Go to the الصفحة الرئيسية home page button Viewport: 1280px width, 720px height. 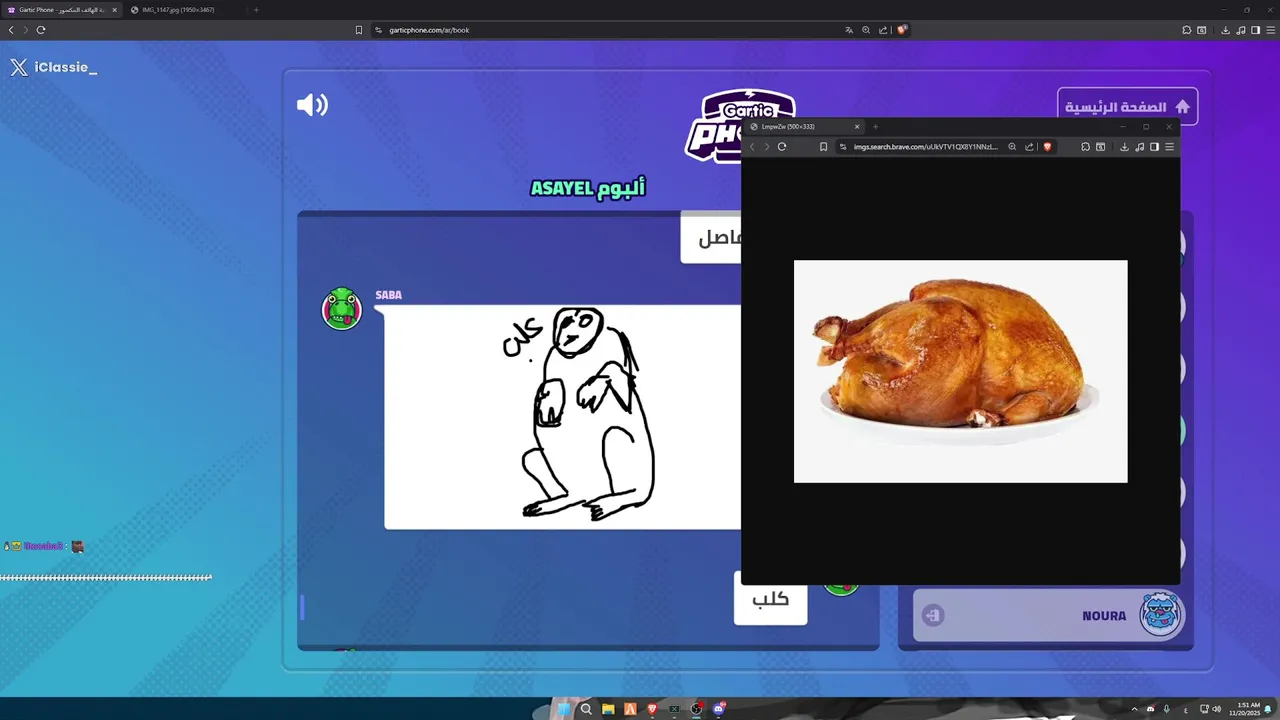tap(1127, 107)
